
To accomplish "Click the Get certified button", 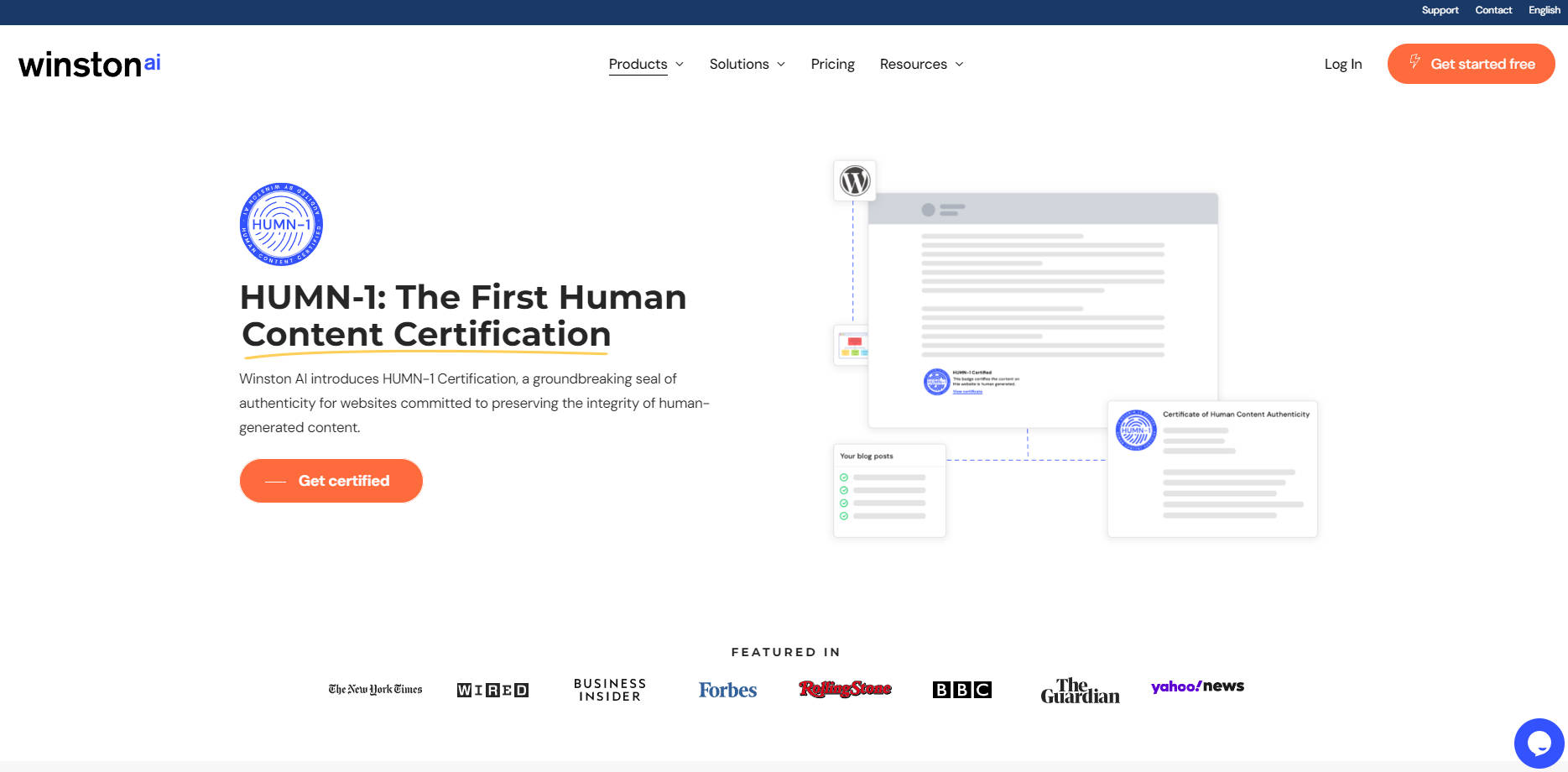I will tap(331, 480).
